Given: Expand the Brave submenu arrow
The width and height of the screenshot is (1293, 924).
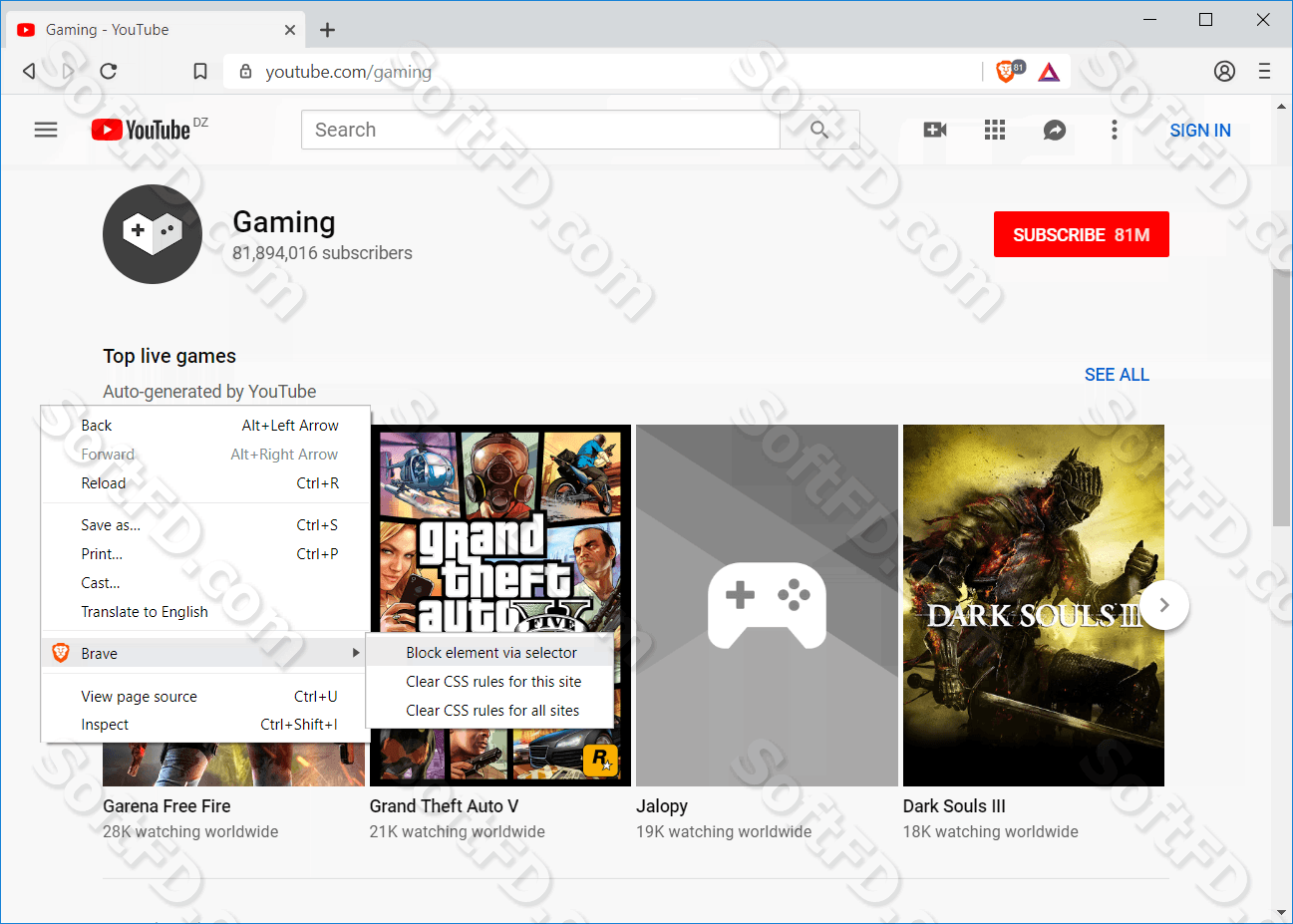Looking at the screenshot, I should 356,653.
